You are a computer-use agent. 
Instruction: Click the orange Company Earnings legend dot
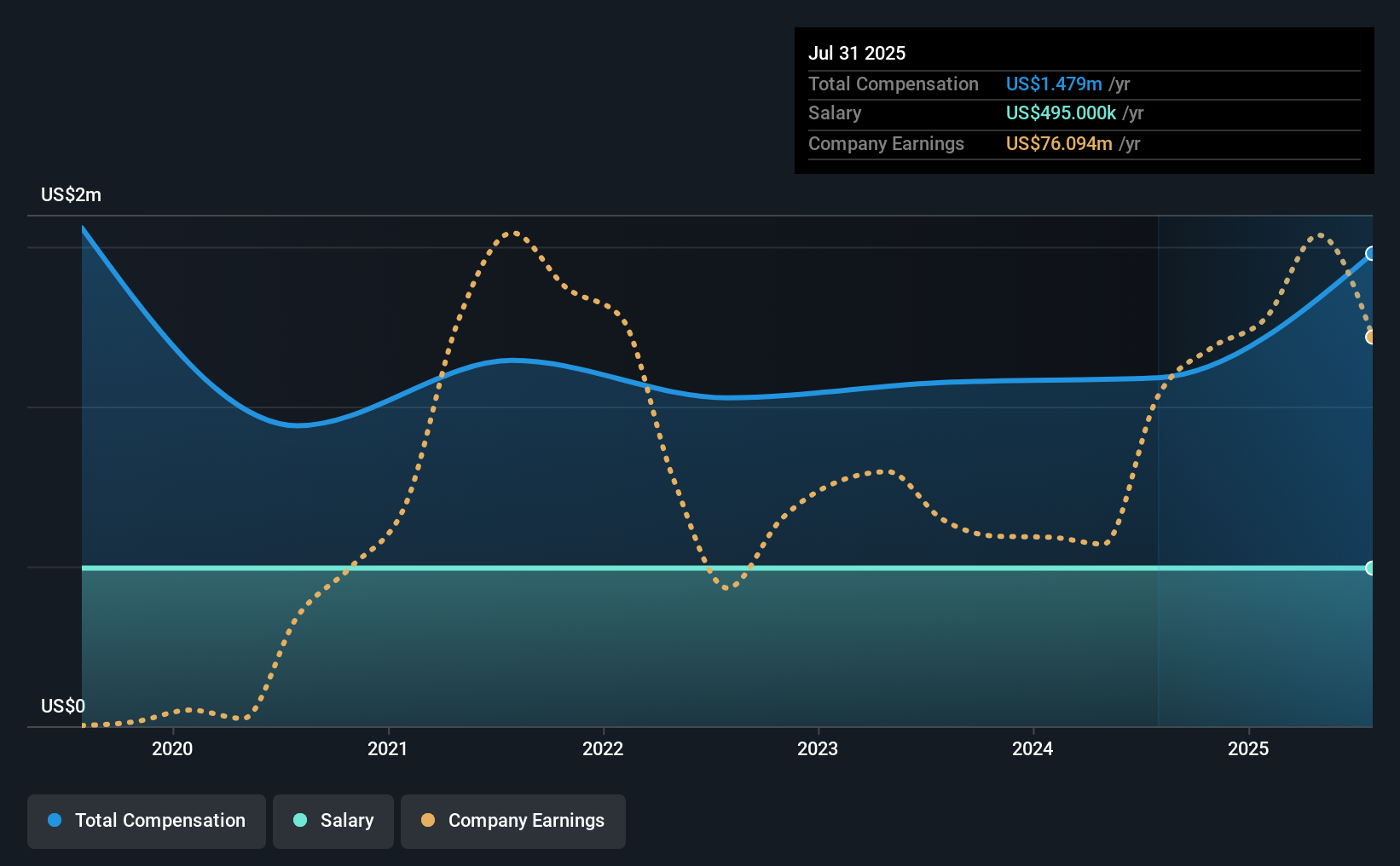(x=428, y=820)
